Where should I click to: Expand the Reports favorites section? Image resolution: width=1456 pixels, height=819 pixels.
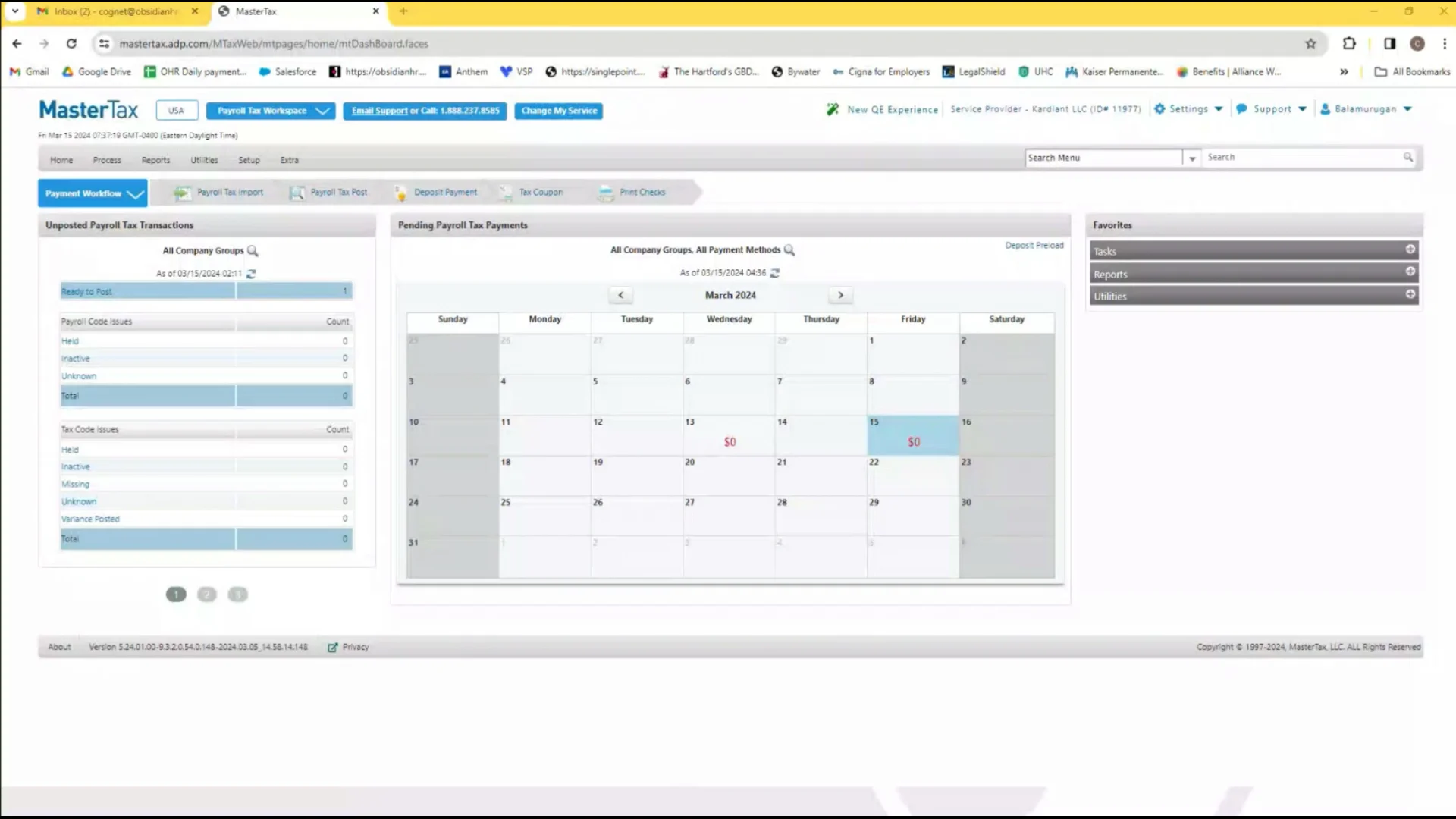point(1254,273)
